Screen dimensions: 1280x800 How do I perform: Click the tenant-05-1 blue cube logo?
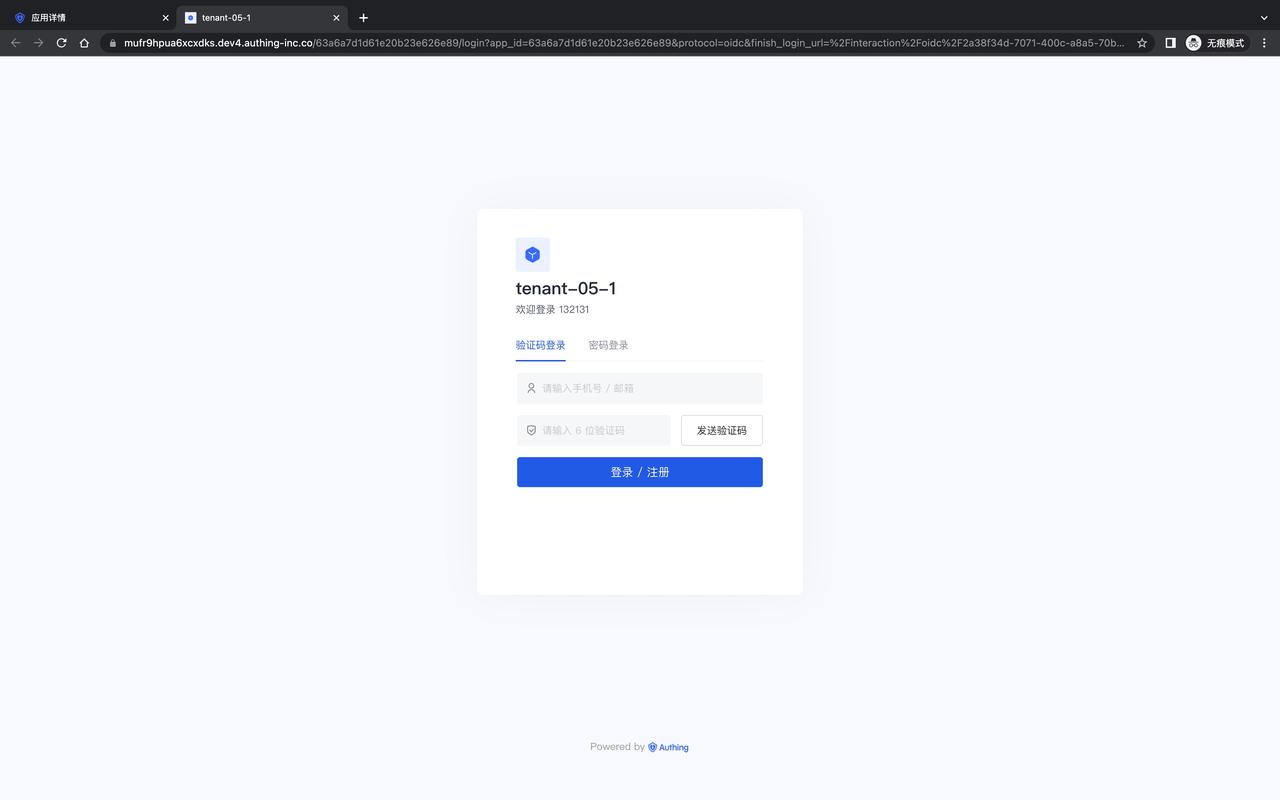point(532,255)
